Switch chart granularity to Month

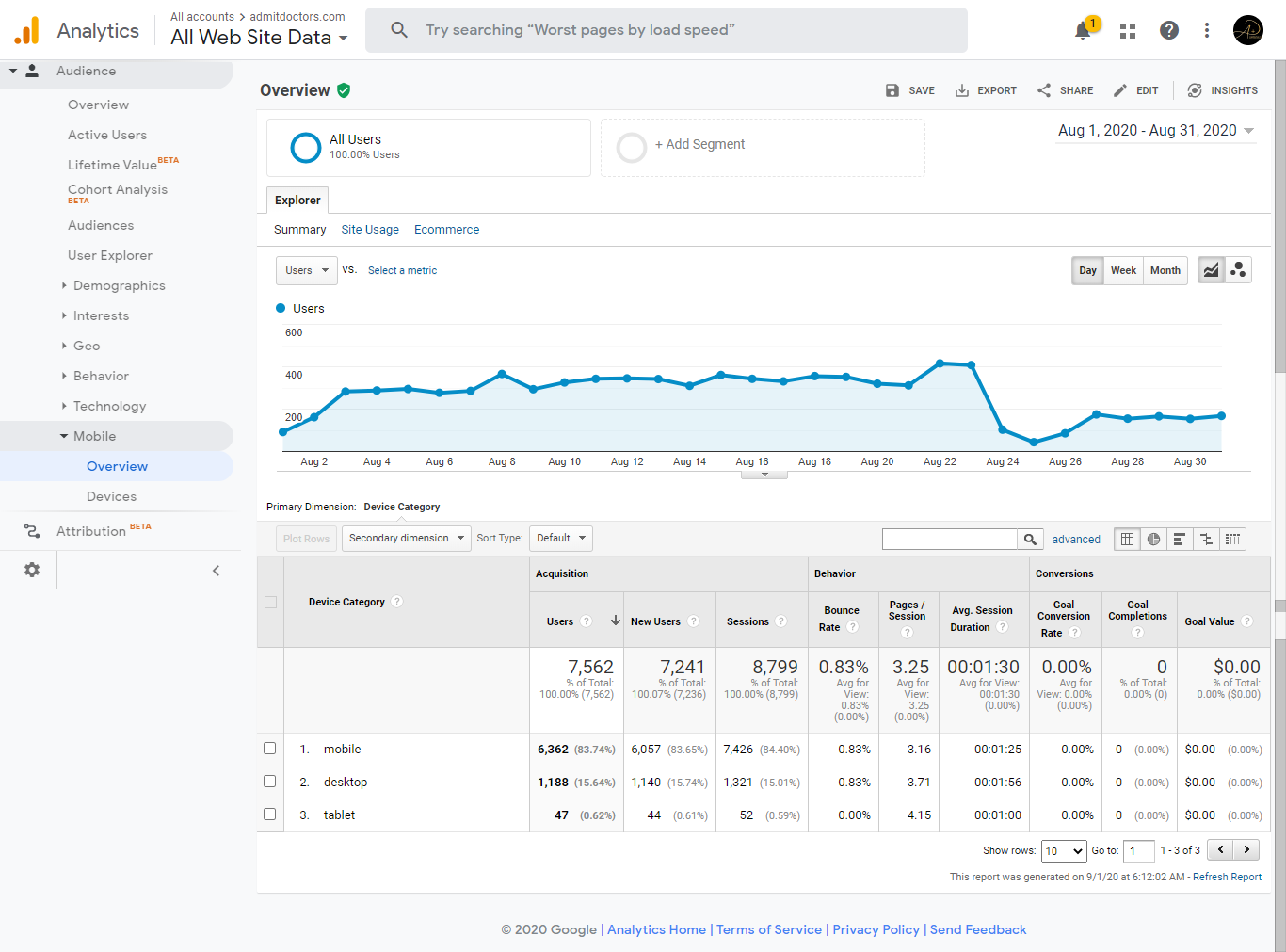[1165, 270]
